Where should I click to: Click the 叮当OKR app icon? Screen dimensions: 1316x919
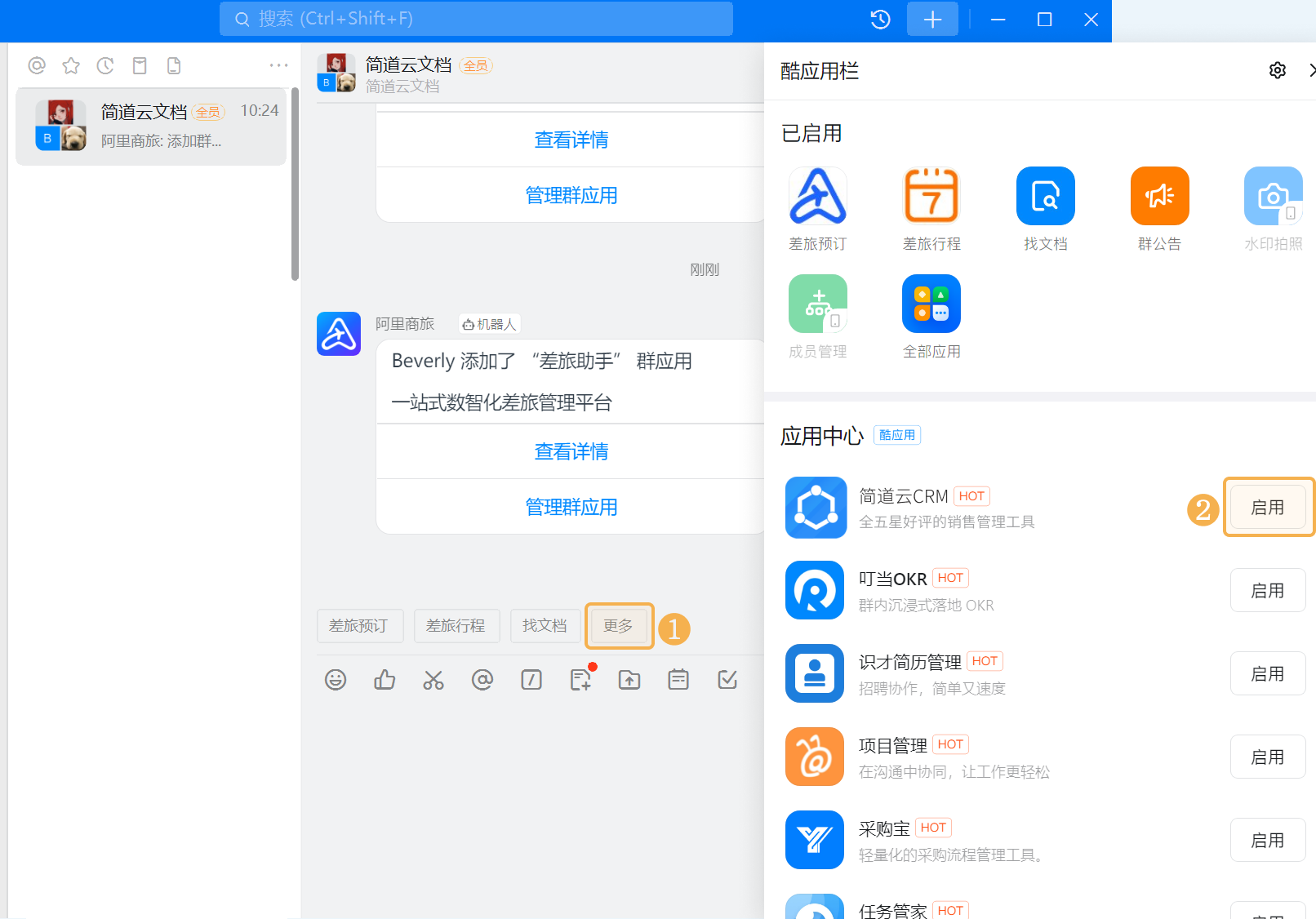[x=815, y=591]
